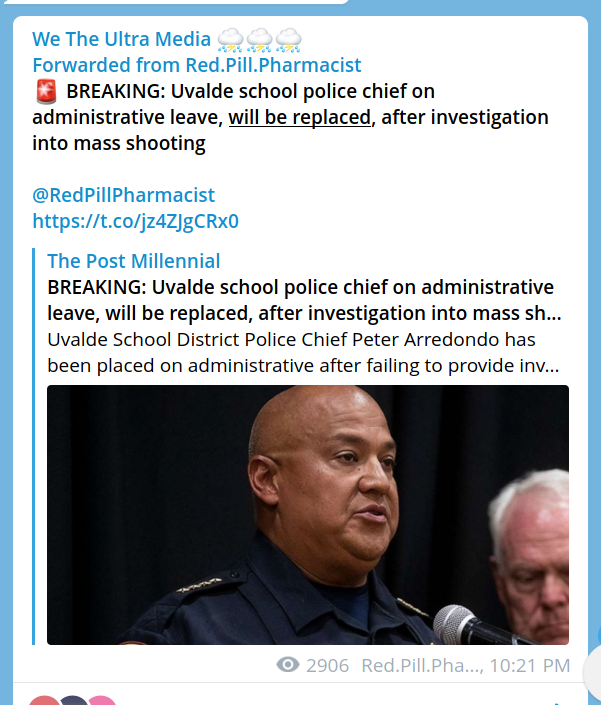Viewport: 601px width, 705px height.
Task: Click the @RedPillPharmacist mention
Action: (123, 195)
